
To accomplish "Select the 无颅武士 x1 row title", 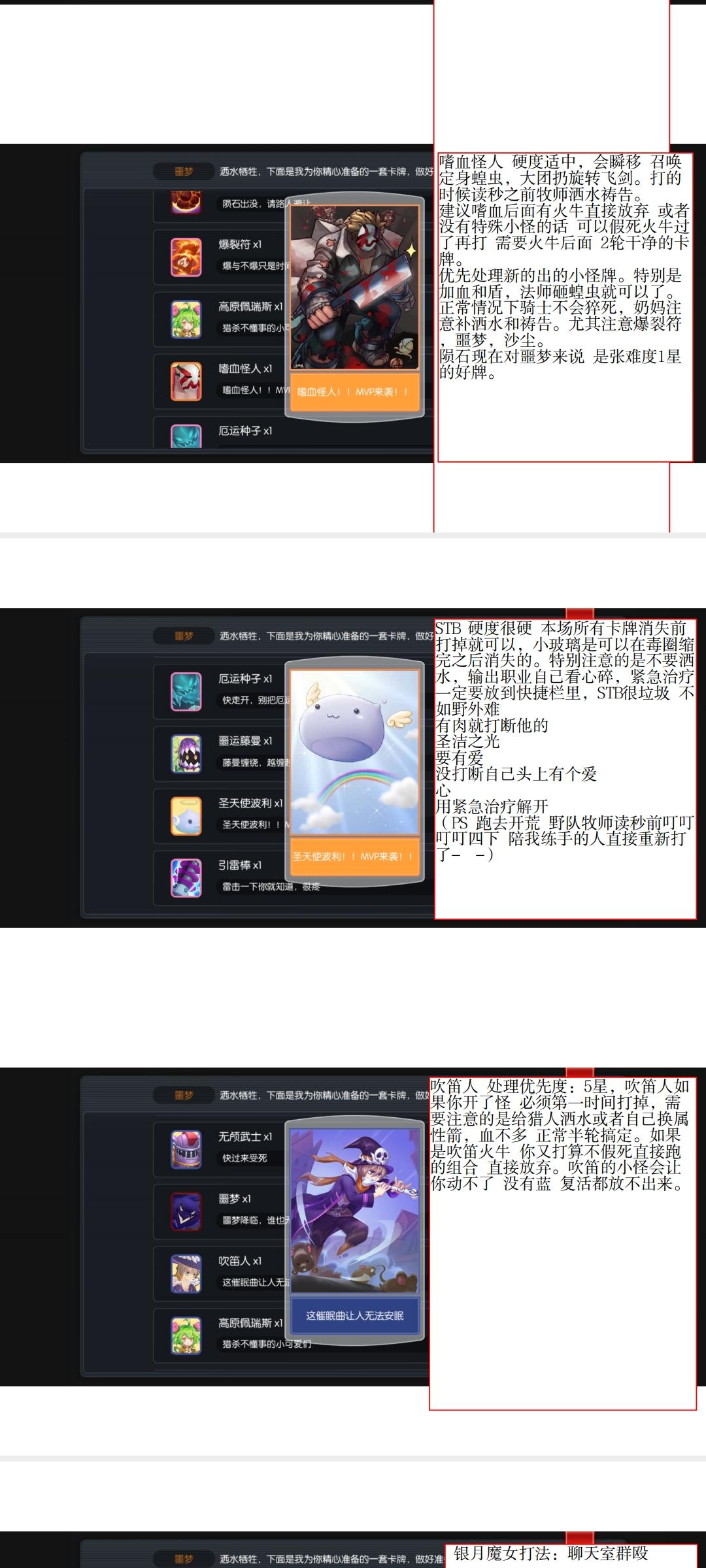I will pyautogui.click(x=245, y=1137).
